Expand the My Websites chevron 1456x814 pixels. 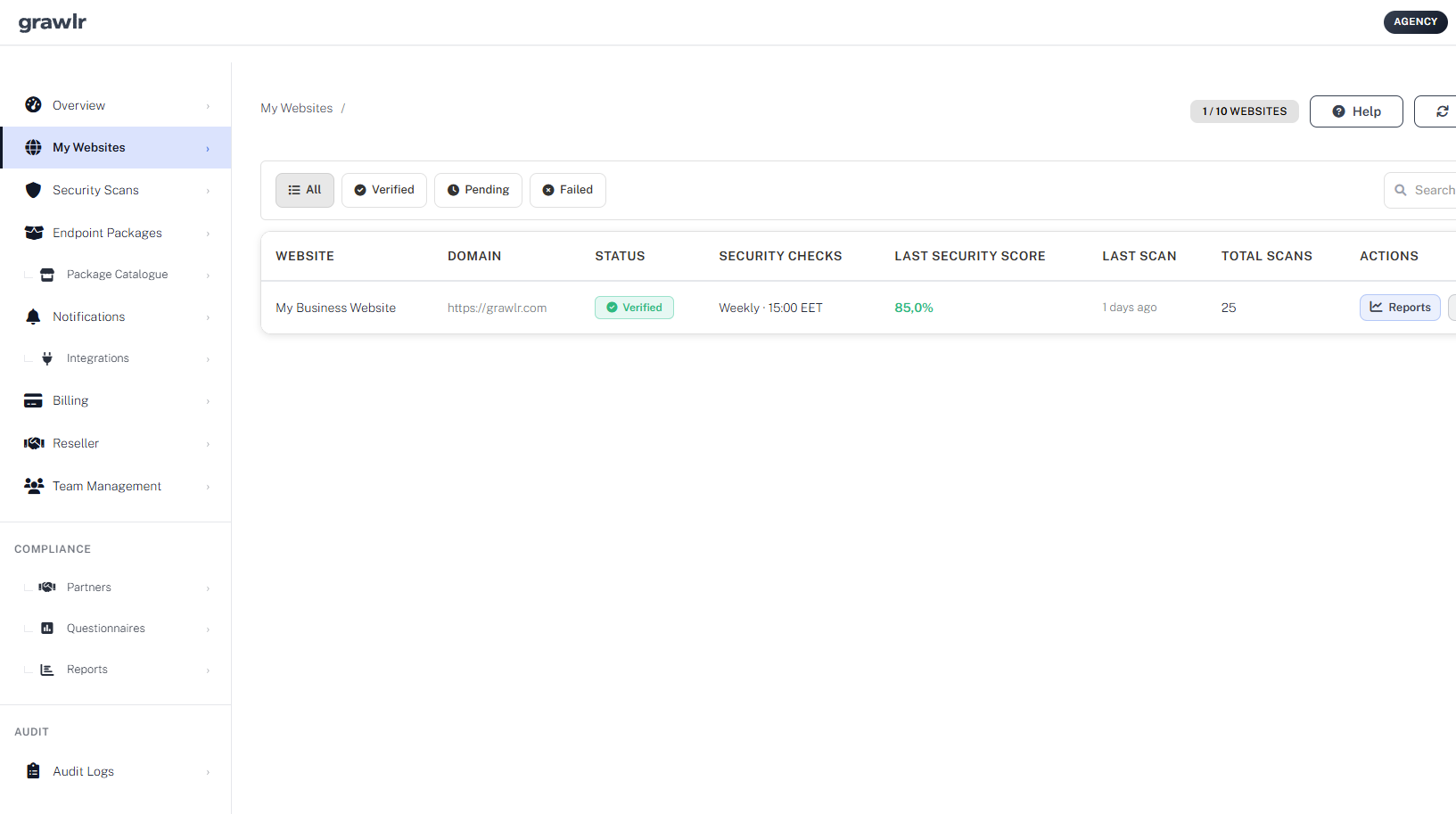[208, 149]
